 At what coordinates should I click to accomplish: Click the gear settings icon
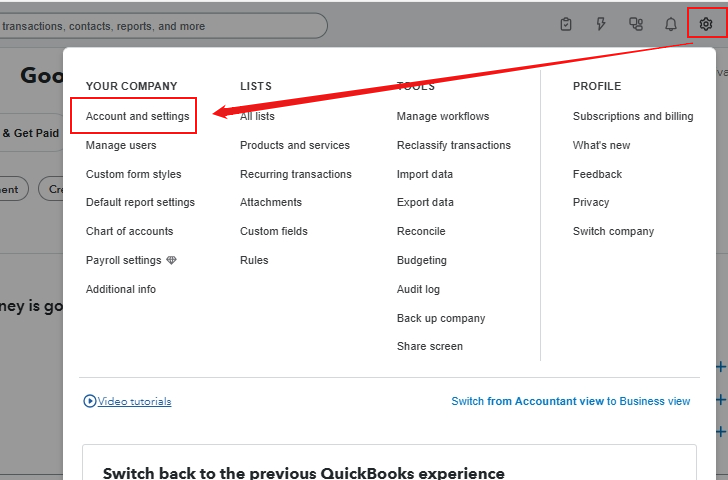point(706,24)
